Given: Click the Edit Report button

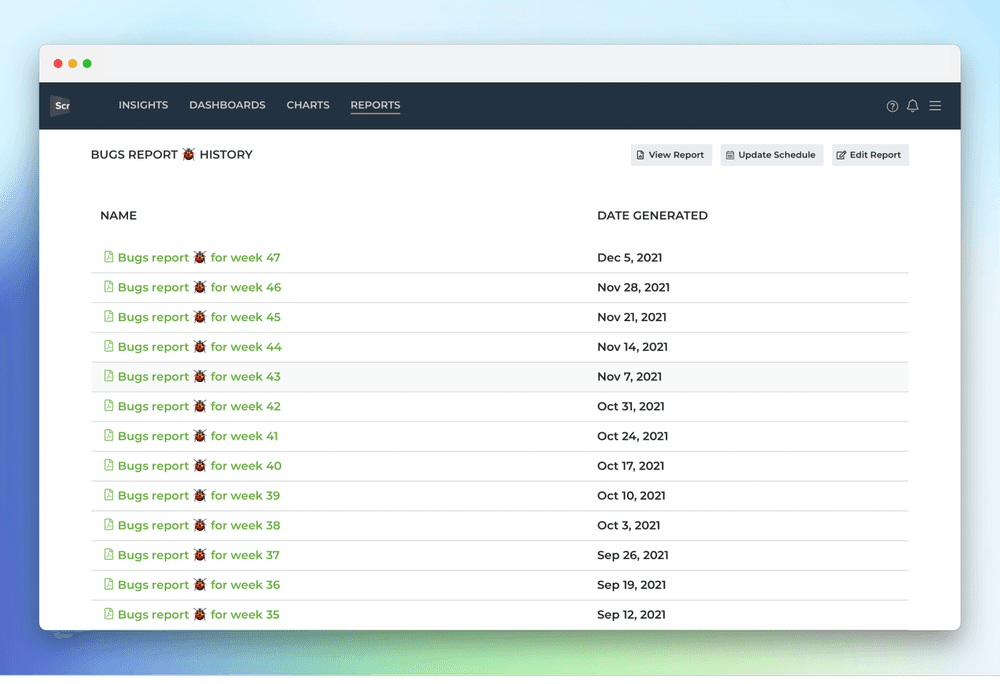Looking at the screenshot, I should click(870, 155).
